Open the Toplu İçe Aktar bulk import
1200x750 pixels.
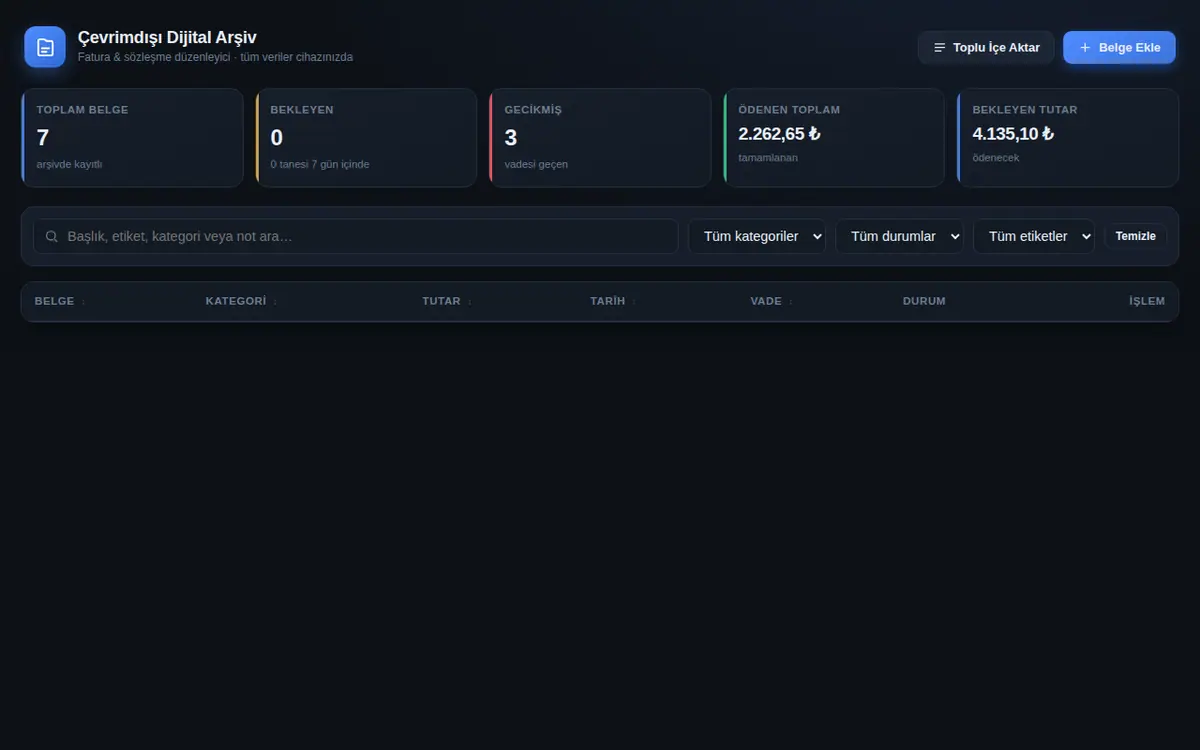986,48
